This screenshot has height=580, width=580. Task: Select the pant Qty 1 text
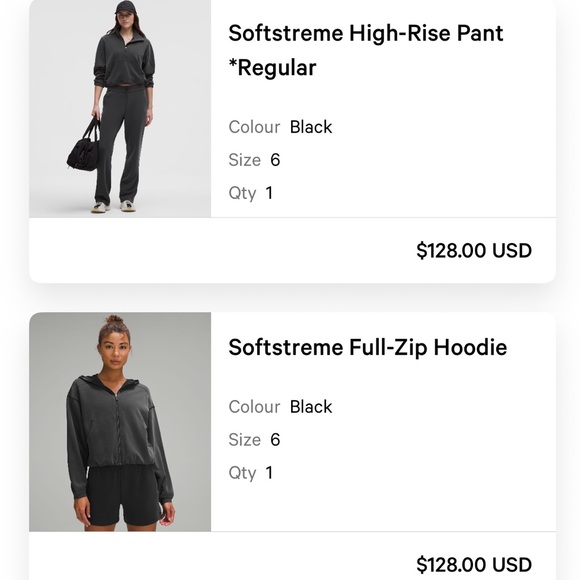[251, 193]
